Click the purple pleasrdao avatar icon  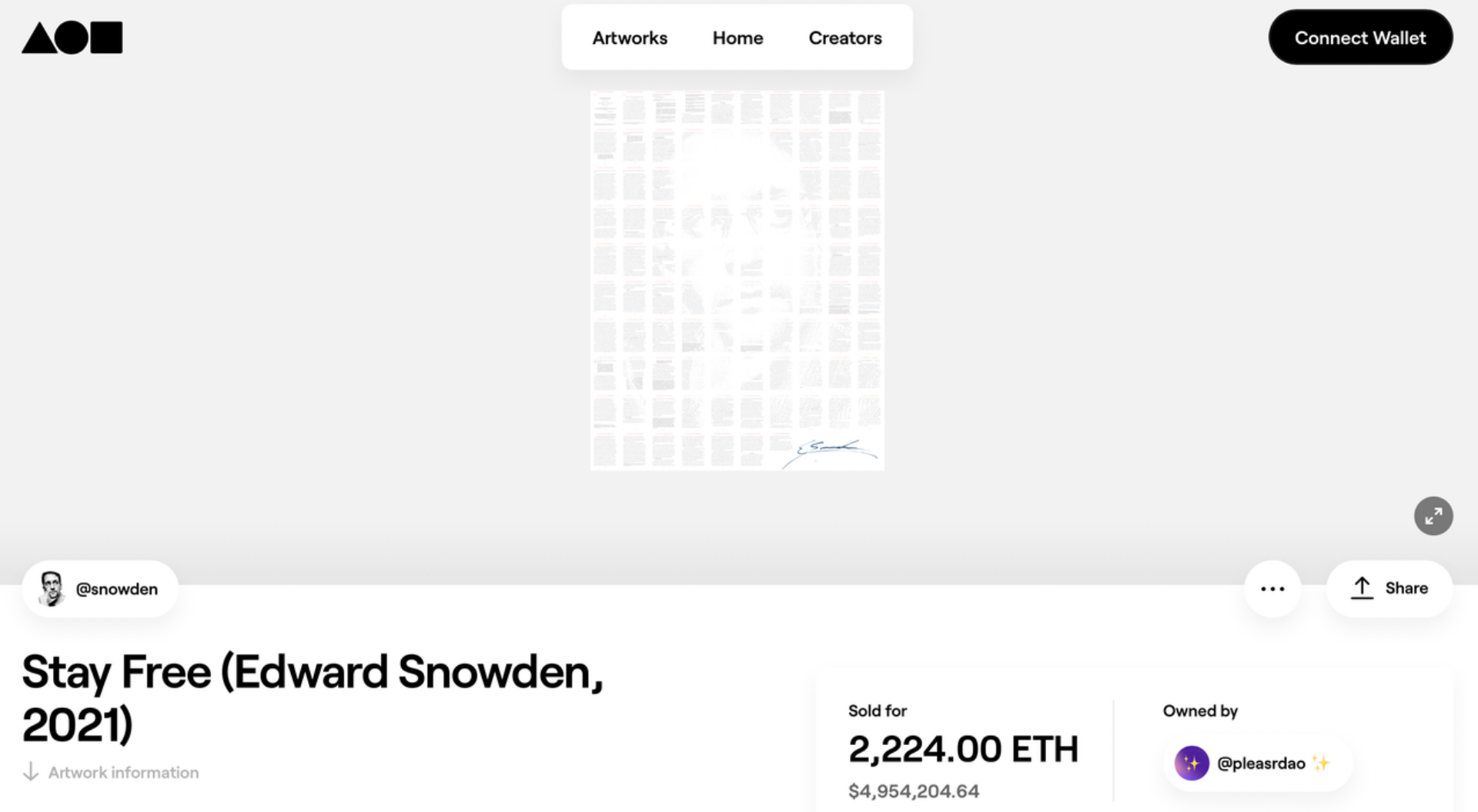[x=1191, y=764]
